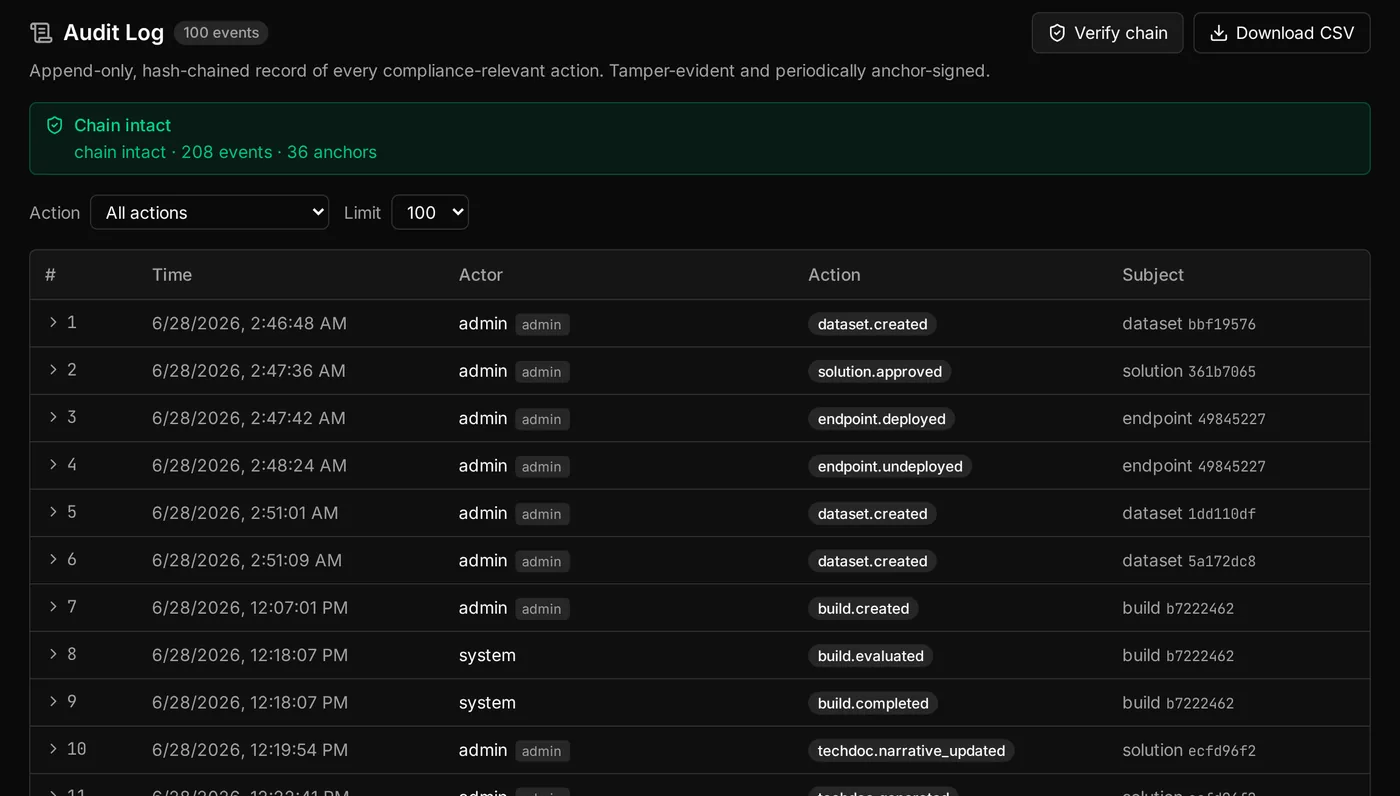Image resolution: width=1400 pixels, height=796 pixels.
Task: Click the system actor in row 8
Action: pyautogui.click(x=487, y=656)
